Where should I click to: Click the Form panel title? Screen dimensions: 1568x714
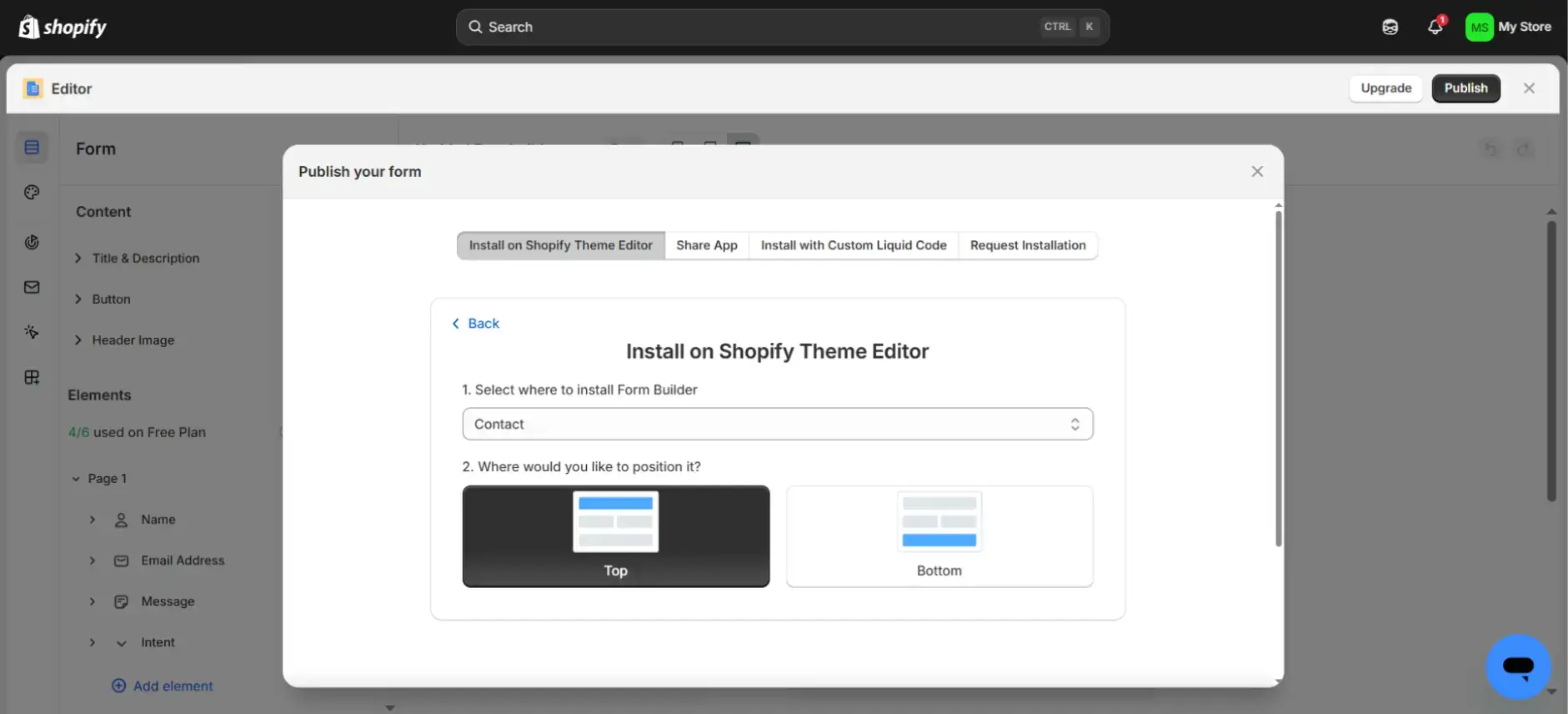click(x=96, y=148)
